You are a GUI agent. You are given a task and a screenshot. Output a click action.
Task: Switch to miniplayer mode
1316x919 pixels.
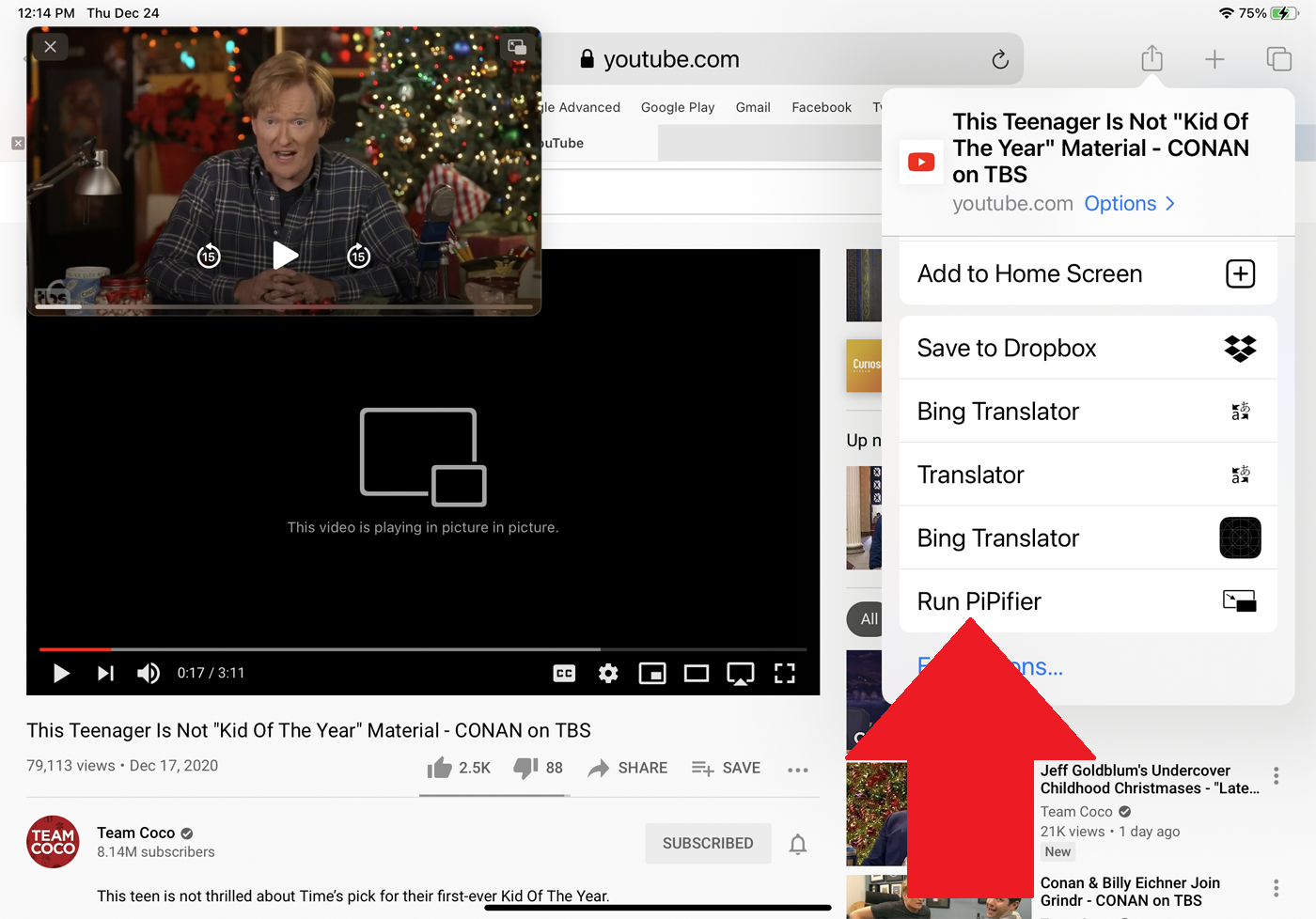point(652,673)
